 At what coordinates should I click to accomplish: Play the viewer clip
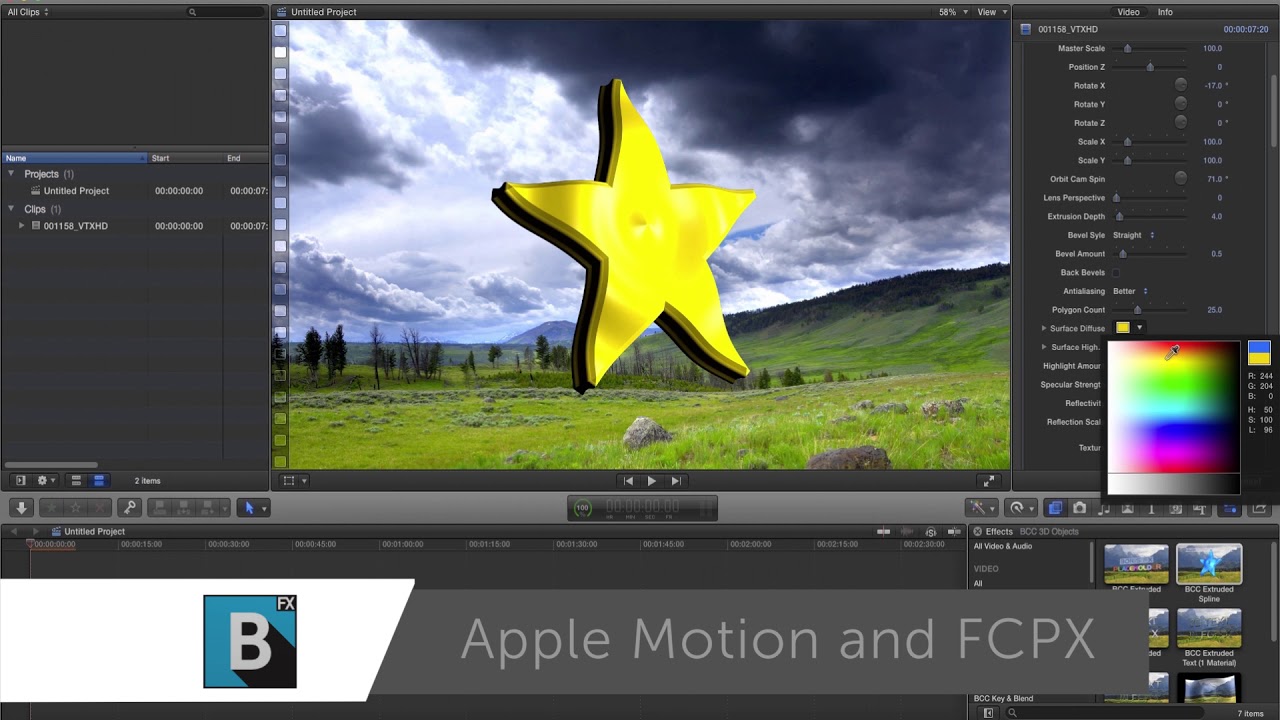point(652,481)
